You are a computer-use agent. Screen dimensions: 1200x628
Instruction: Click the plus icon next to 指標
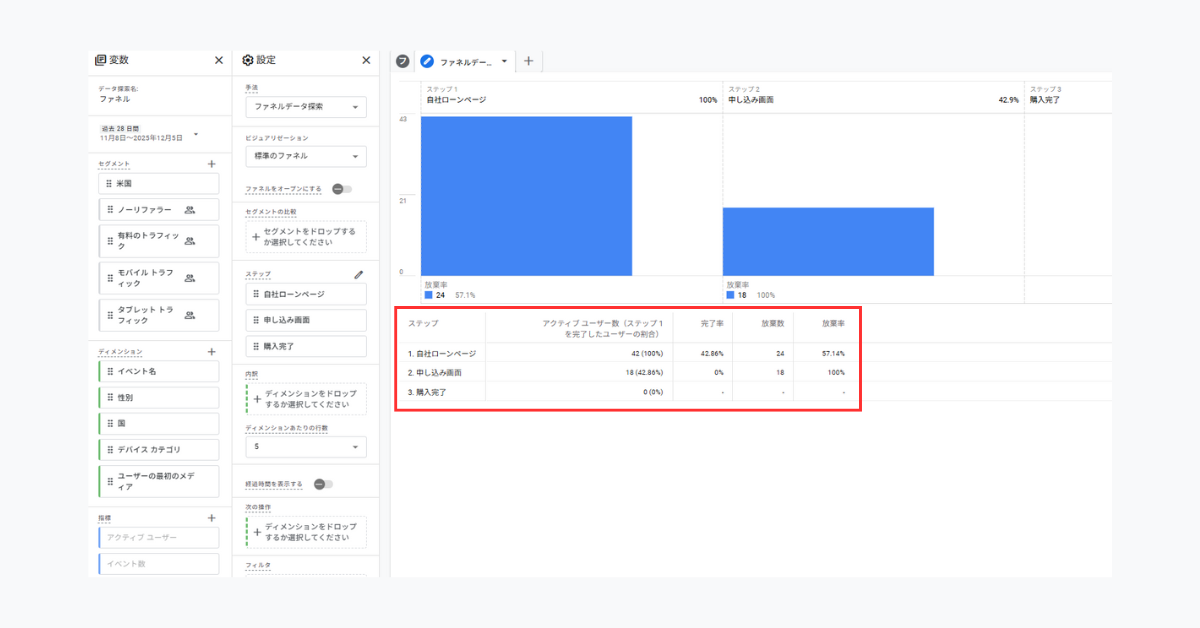[x=211, y=518]
